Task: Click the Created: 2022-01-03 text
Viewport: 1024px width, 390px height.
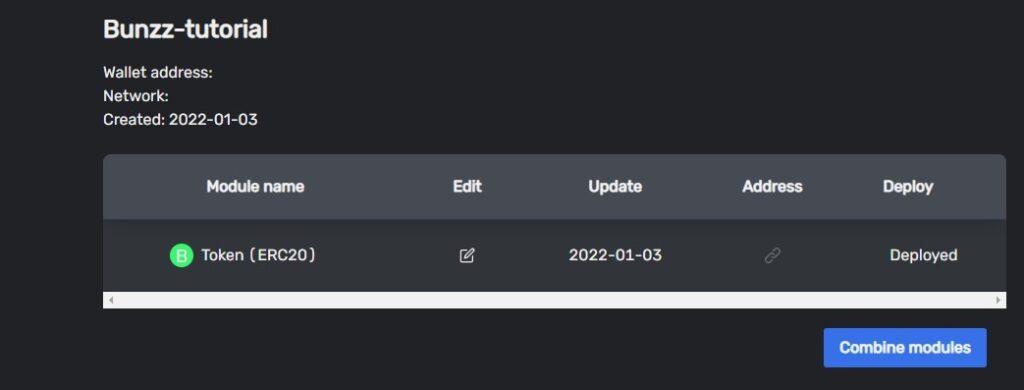Action: pos(180,120)
